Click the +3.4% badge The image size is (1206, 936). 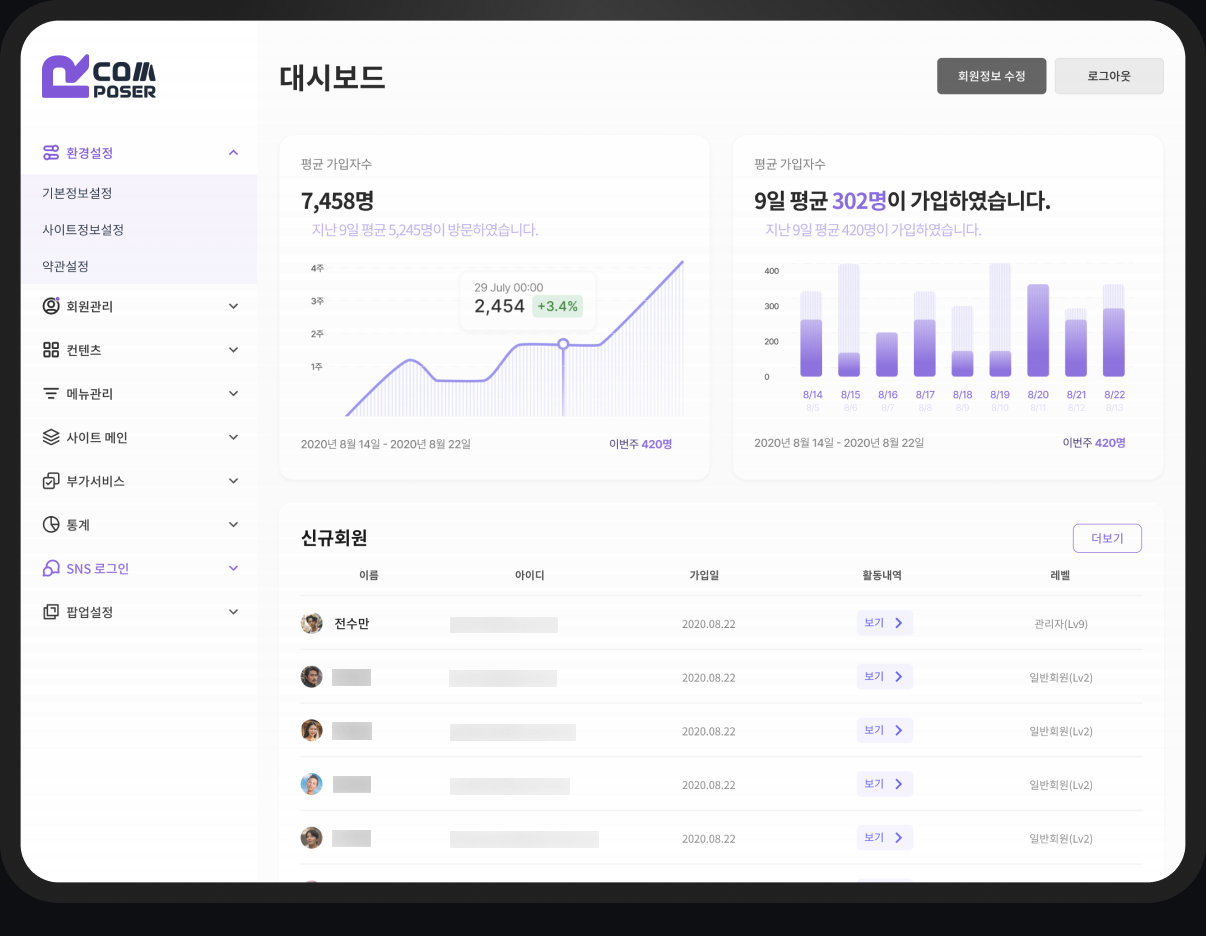557,306
